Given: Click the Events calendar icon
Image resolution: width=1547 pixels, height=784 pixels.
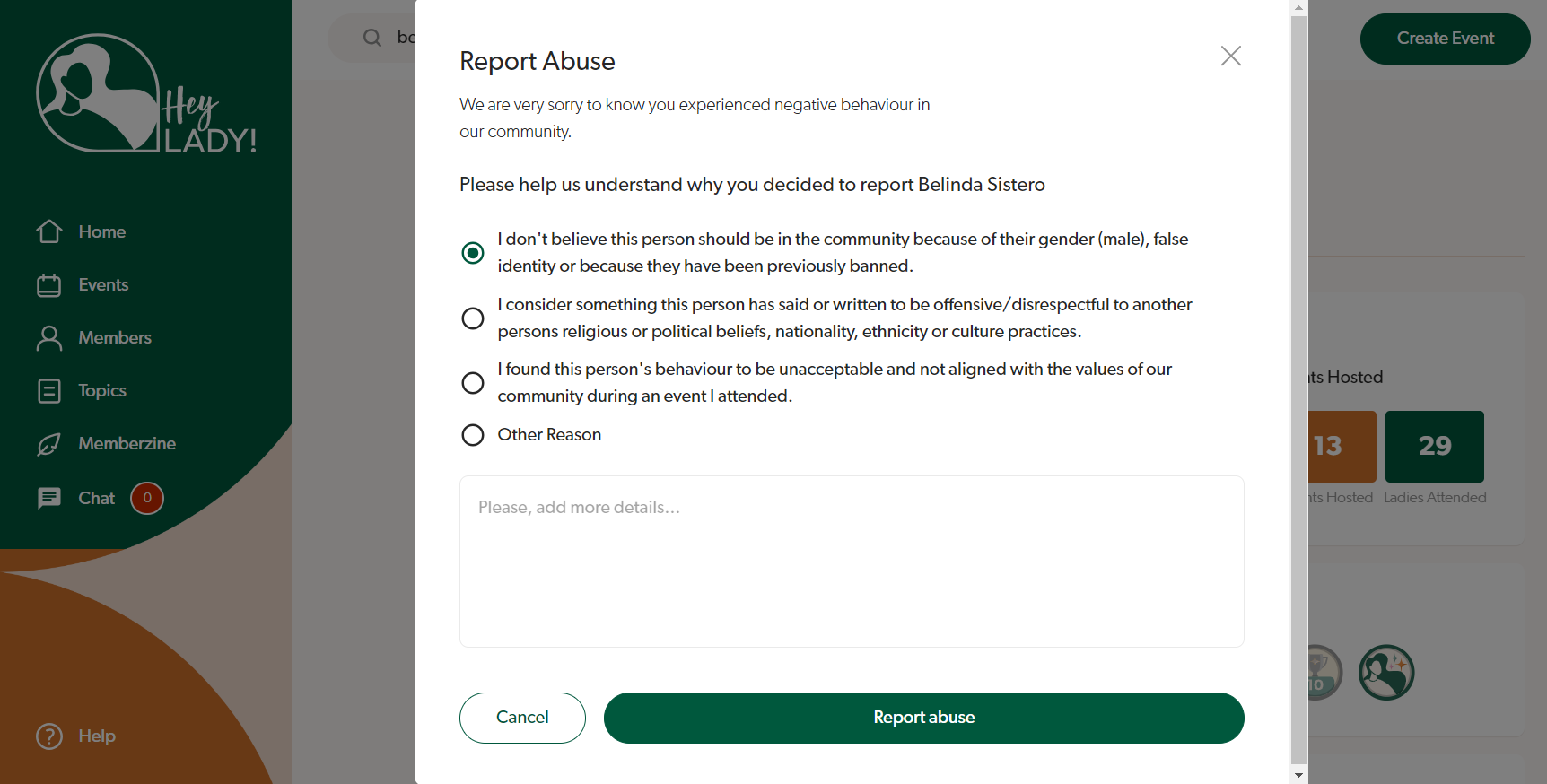Looking at the screenshot, I should [49, 285].
